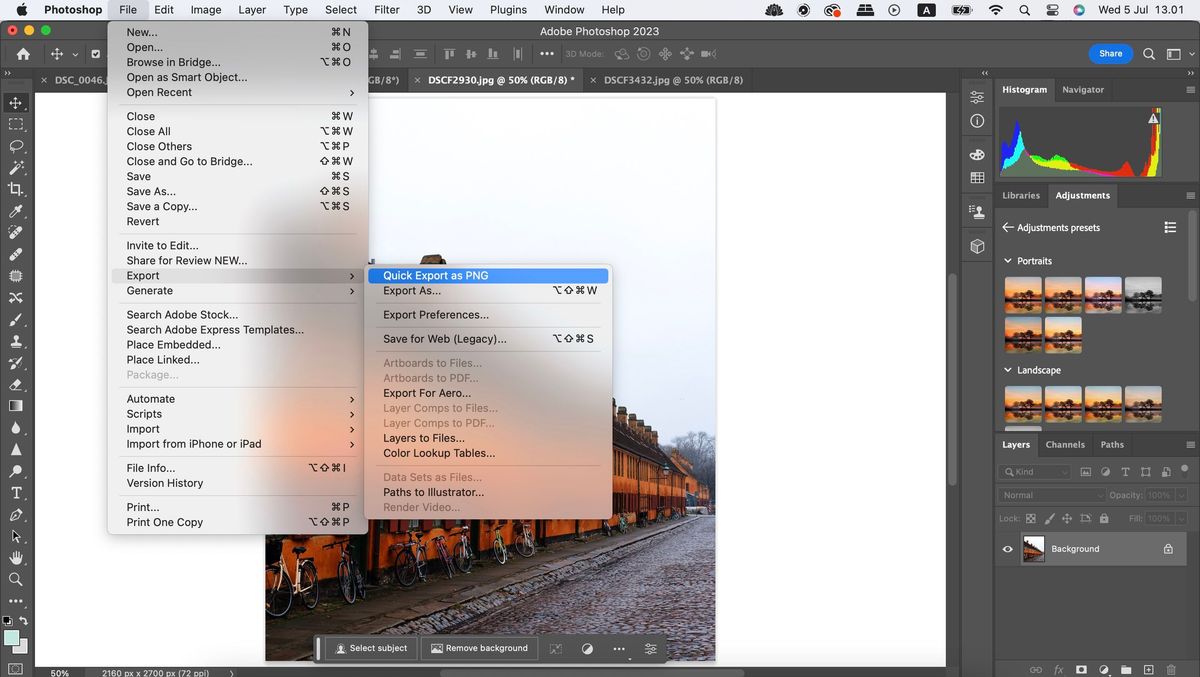Open the Properties panel sliders icon
Image resolution: width=1200 pixels, height=677 pixels.
[x=977, y=97]
